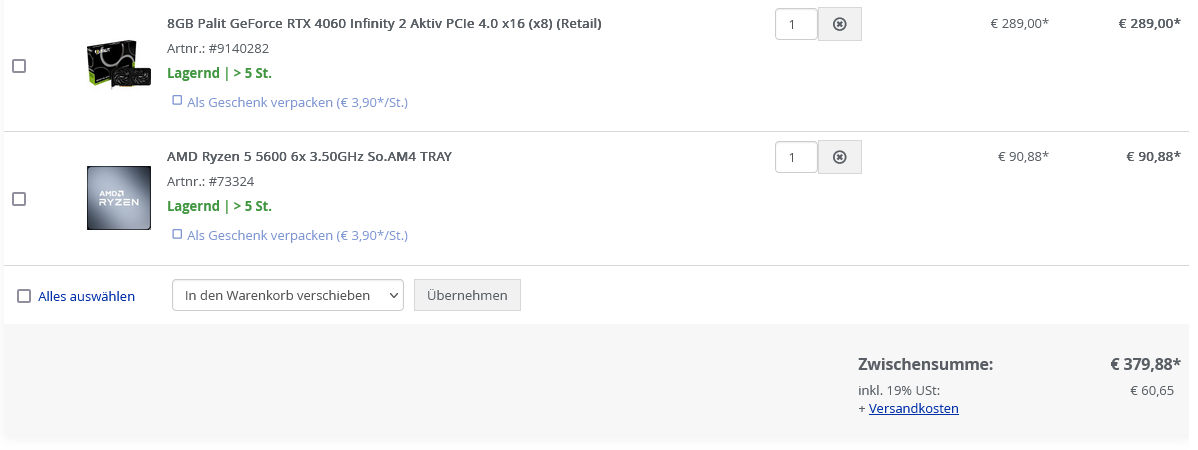Click the 'Alles auswählen' label text

[86, 296]
